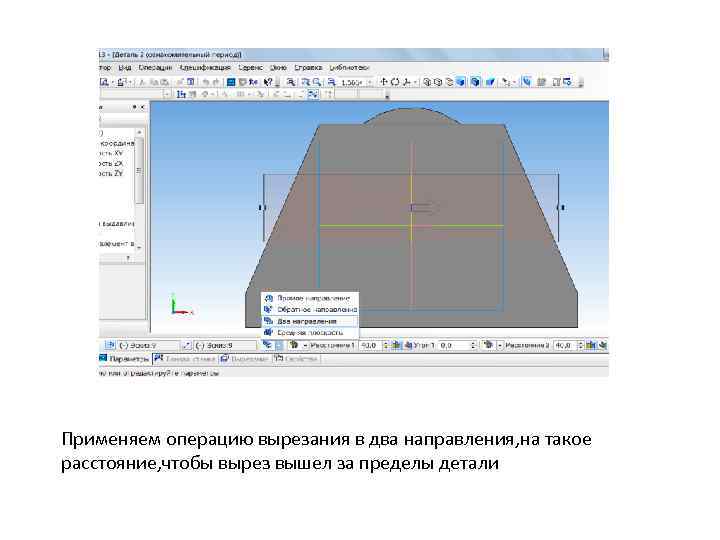This screenshot has width=720, height=540.
Task: Open the Окно menu
Action: (x=278, y=68)
